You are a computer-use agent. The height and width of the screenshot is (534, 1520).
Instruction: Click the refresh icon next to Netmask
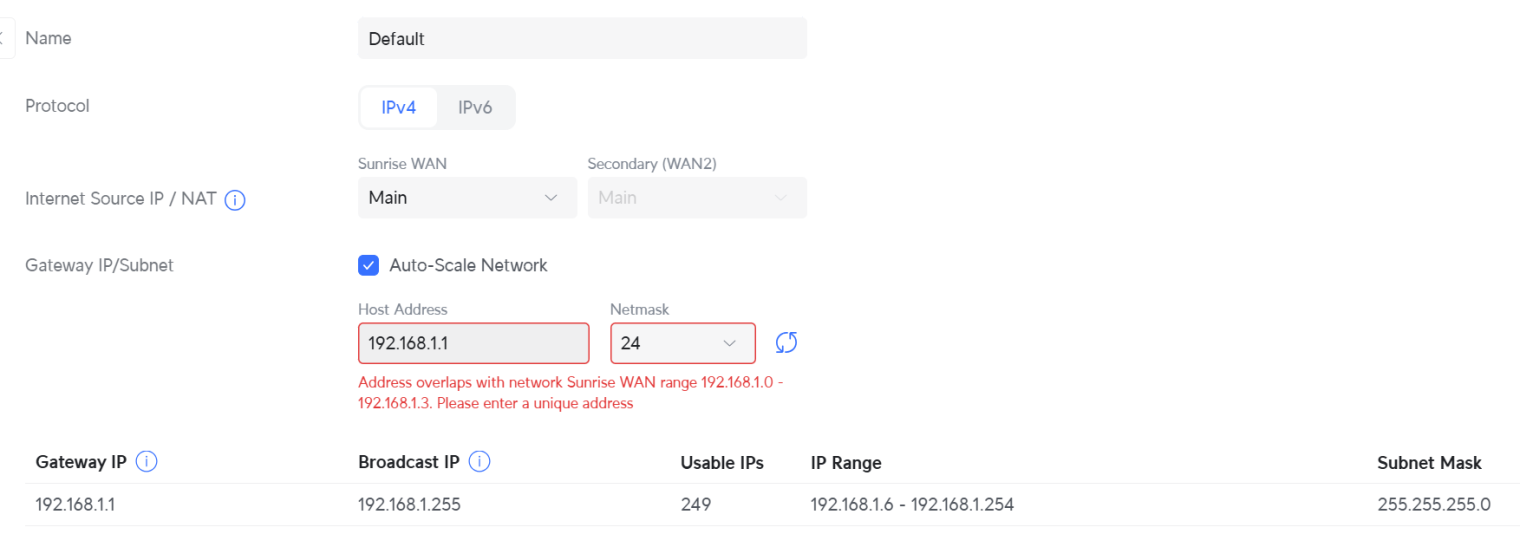point(787,343)
